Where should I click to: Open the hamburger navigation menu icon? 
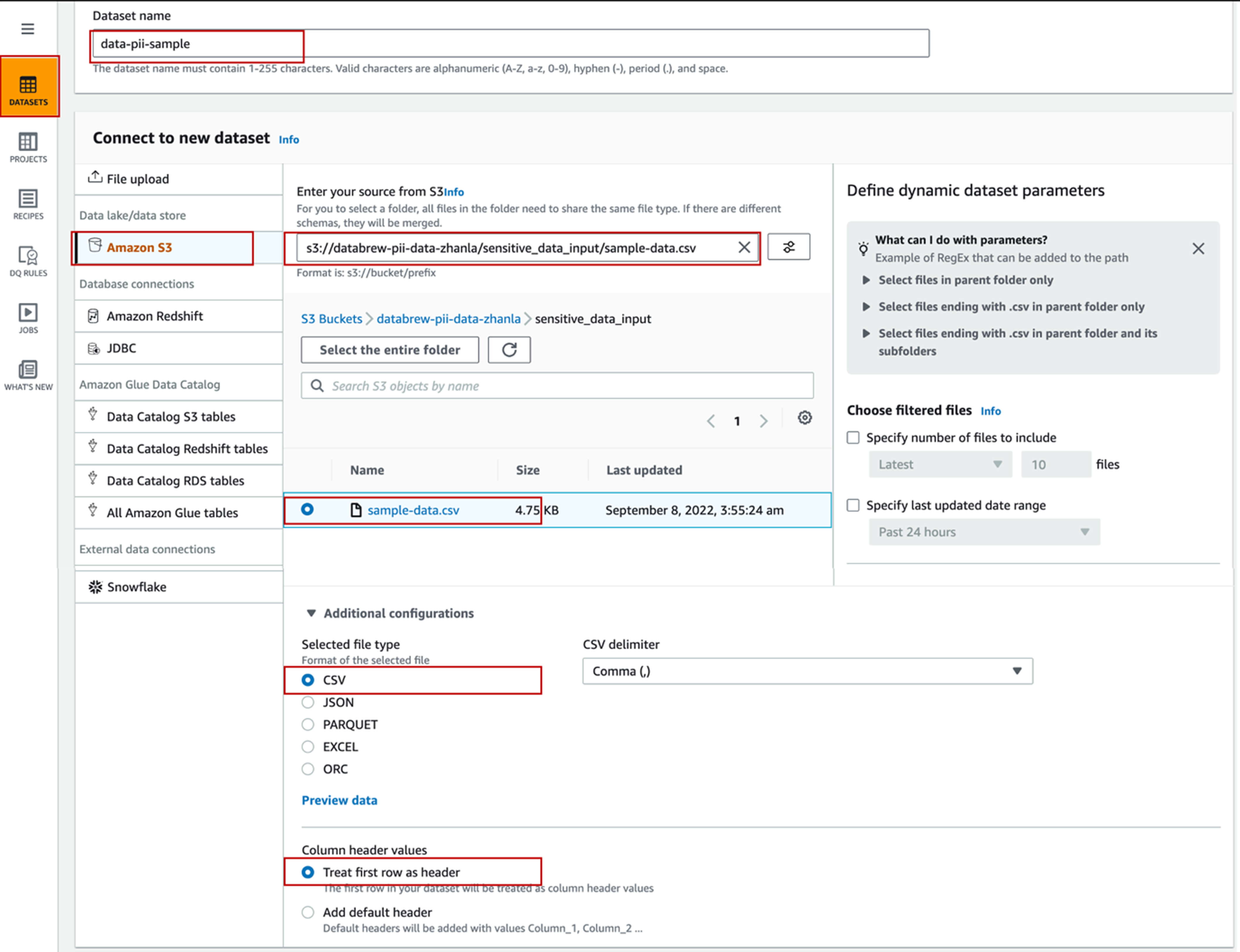[28, 29]
